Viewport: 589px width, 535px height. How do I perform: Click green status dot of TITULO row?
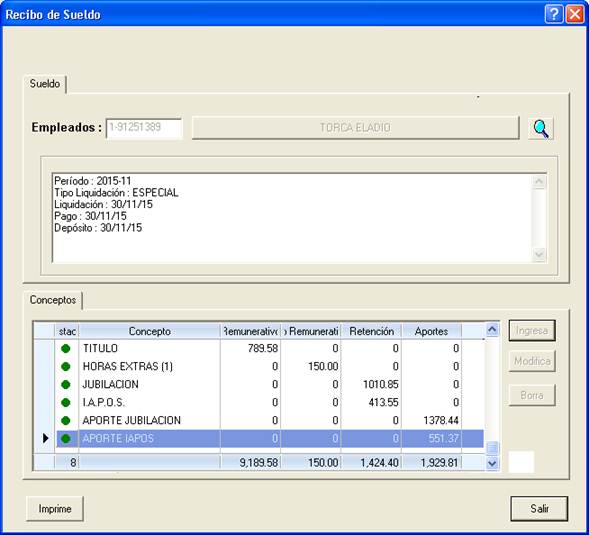point(65,348)
